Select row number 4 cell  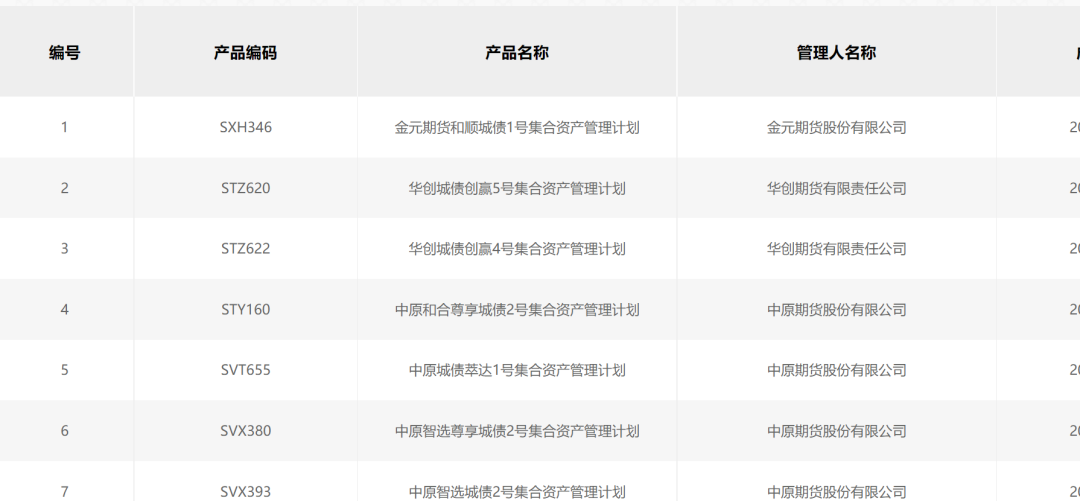point(65,309)
